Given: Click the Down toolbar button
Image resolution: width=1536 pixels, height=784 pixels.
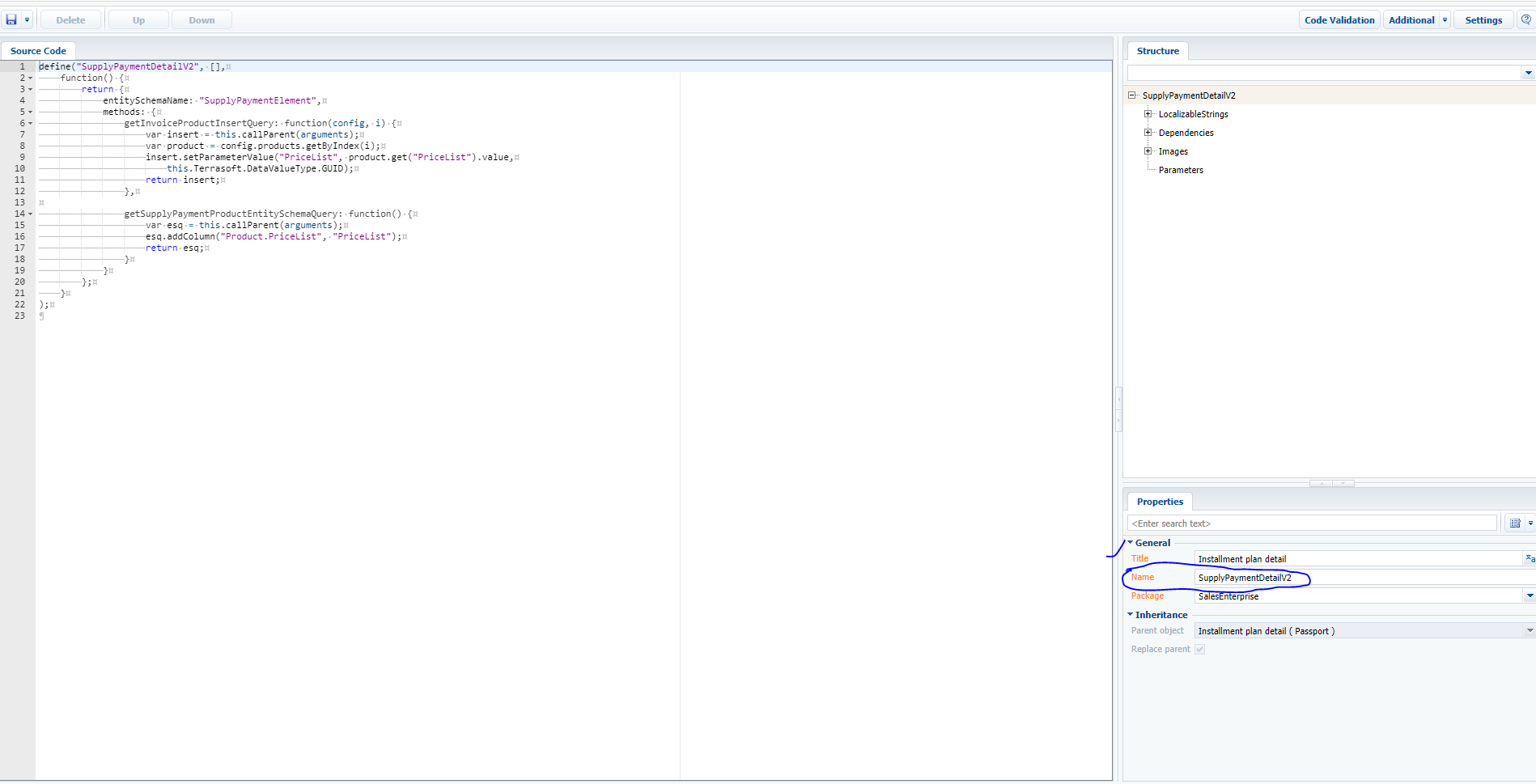Looking at the screenshot, I should pos(202,20).
